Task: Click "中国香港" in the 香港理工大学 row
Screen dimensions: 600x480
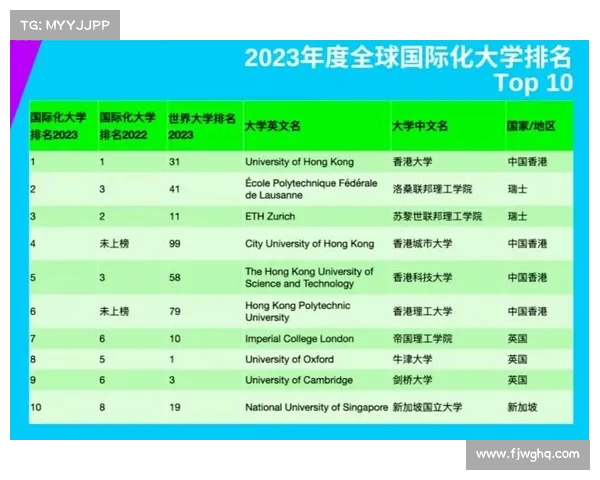Action: coord(527,311)
